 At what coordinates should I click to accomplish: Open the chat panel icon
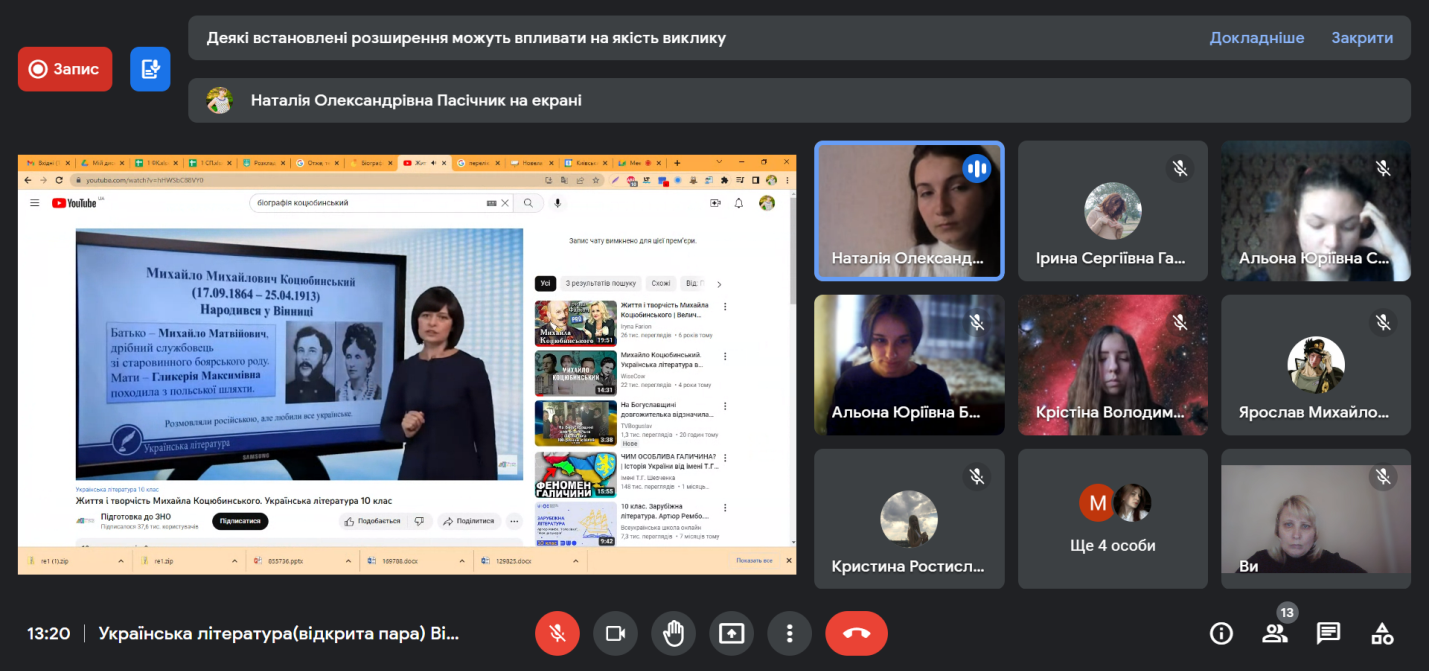pyautogui.click(x=1328, y=633)
